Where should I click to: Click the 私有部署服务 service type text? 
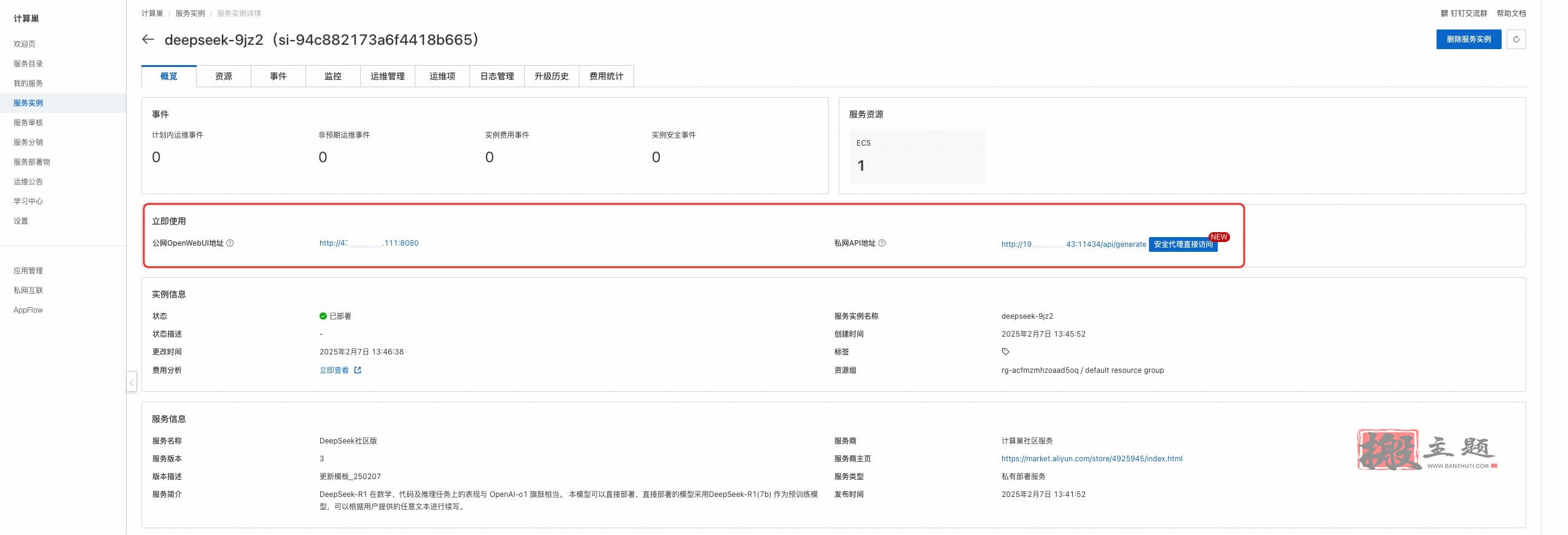[1024, 477]
